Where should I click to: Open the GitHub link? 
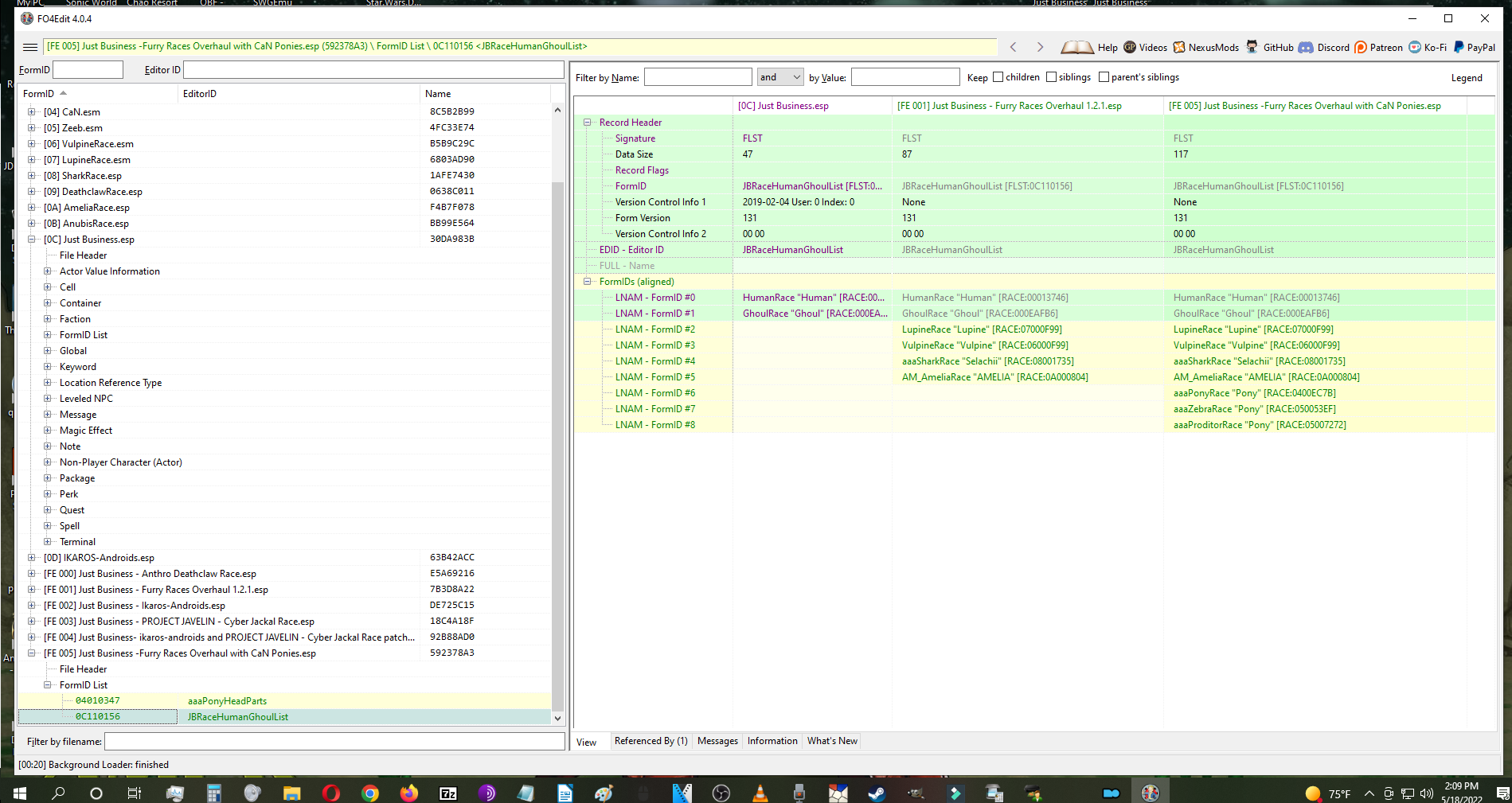[x=1270, y=47]
